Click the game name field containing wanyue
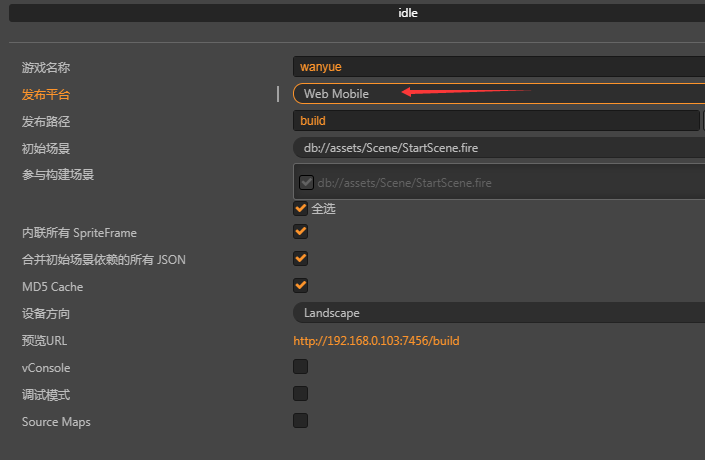The image size is (705, 460). click(498, 67)
